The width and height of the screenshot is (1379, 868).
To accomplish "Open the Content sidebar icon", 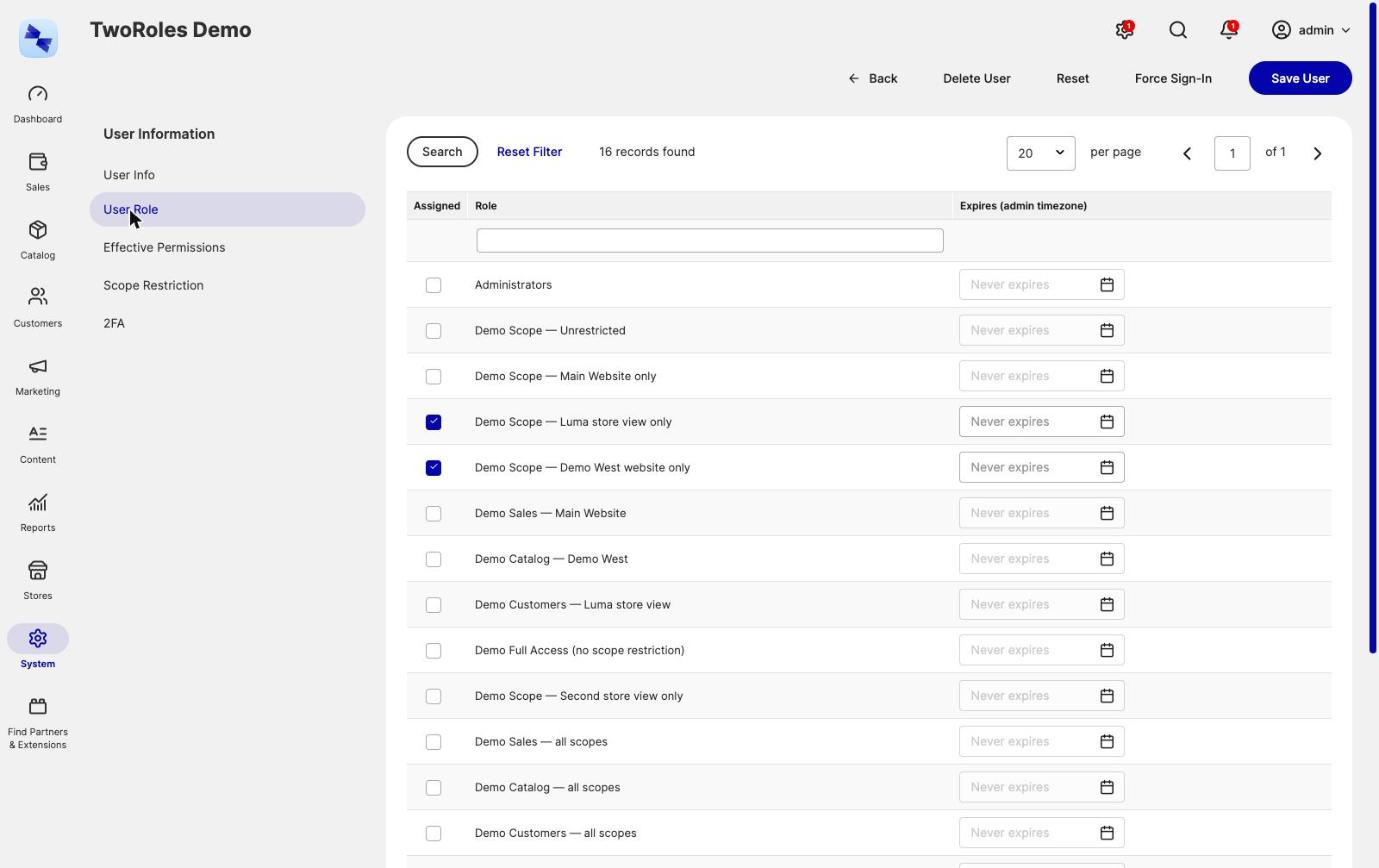I will [38, 434].
